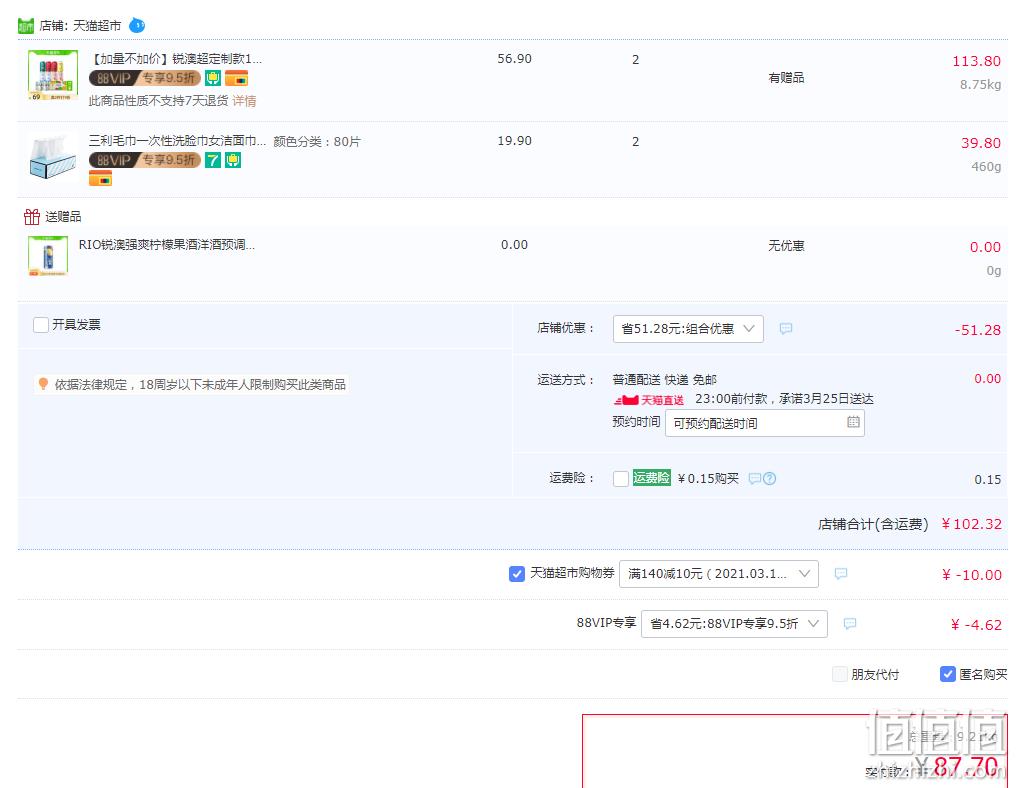Screen dimensions: 1016x788
Task: Click the 39.80 subtotal amount
Action: (x=981, y=143)
